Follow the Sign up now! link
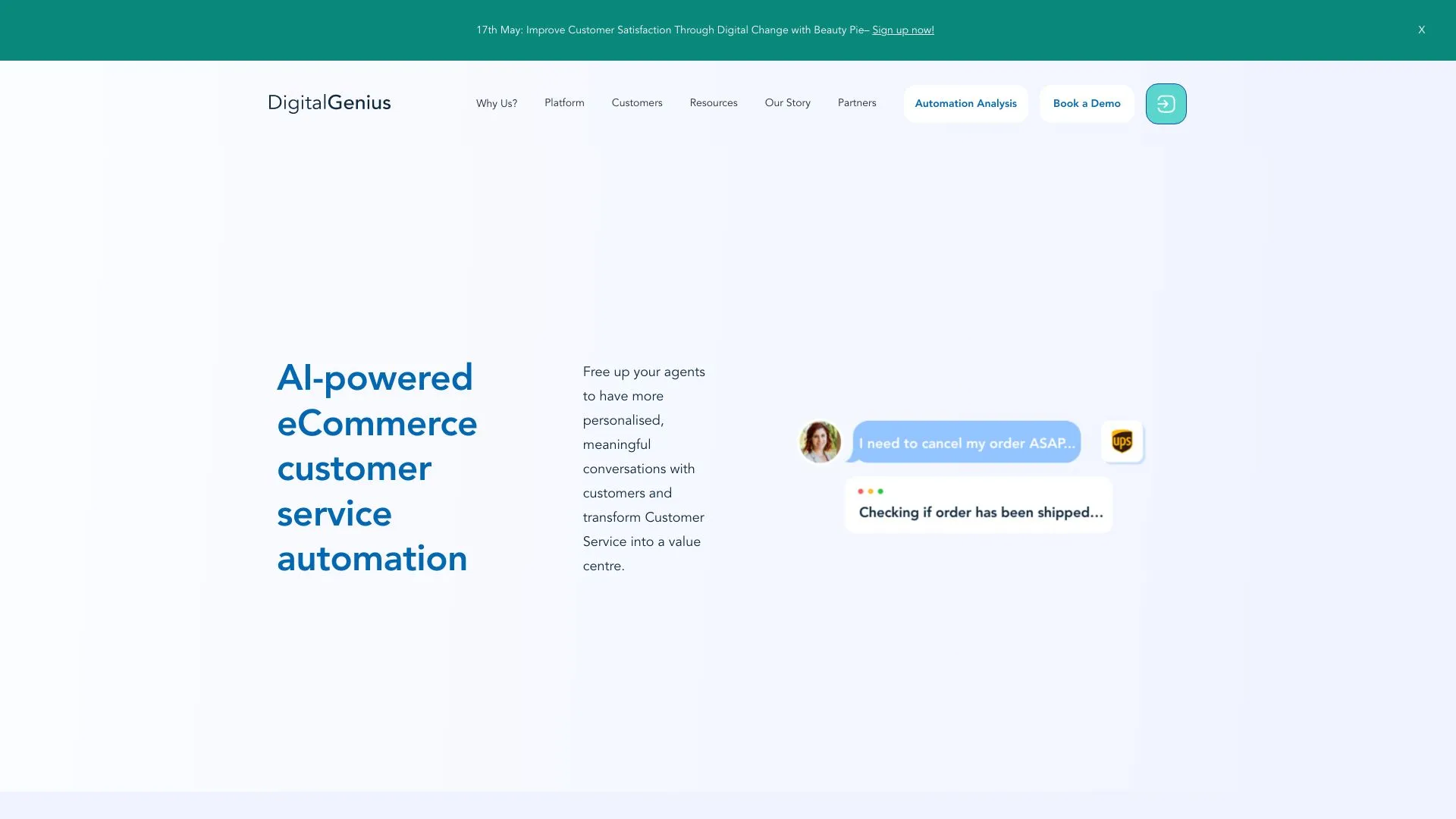The image size is (1456, 819). [x=902, y=30]
